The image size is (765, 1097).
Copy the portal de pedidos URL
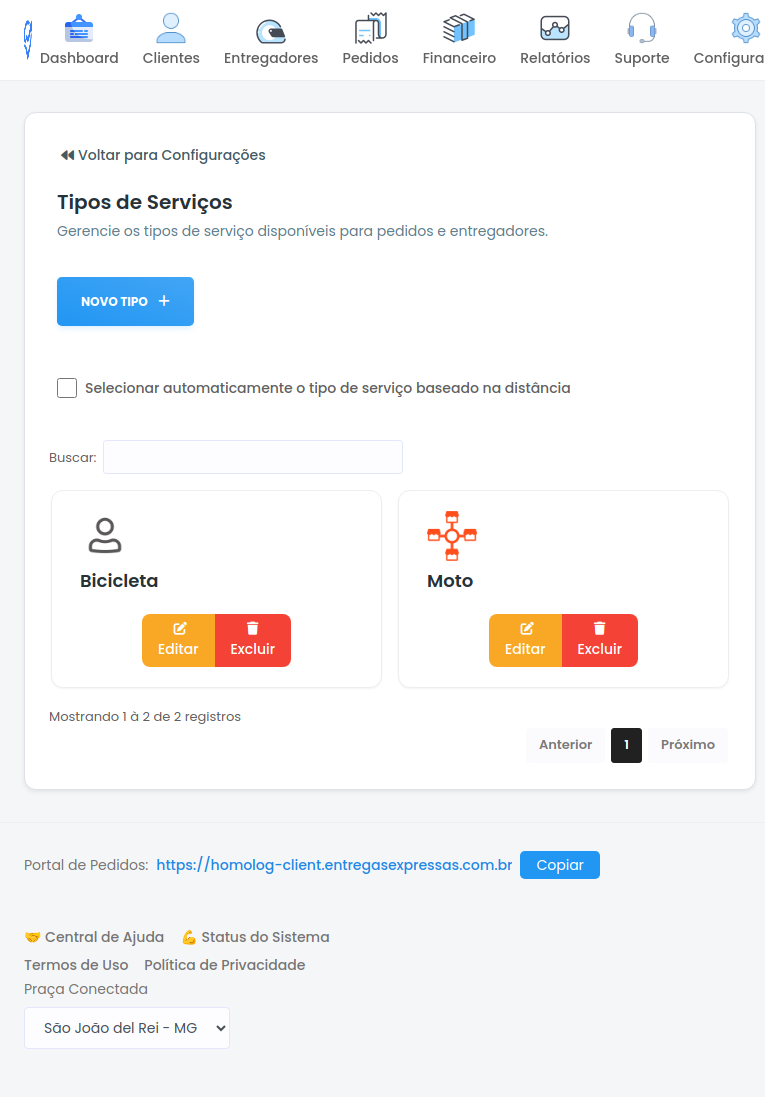pos(559,865)
